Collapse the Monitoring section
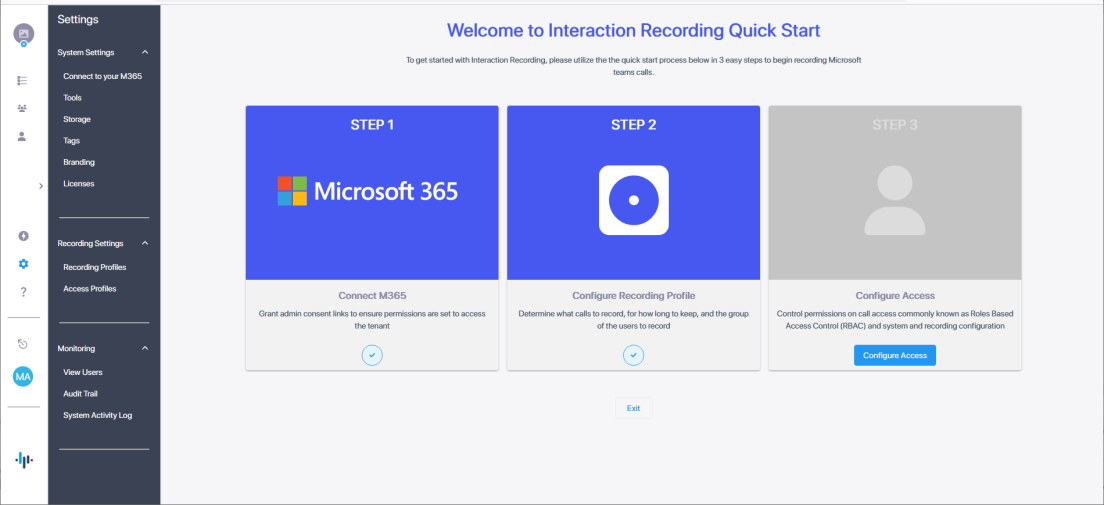This screenshot has width=1104, height=505. click(145, 348)
